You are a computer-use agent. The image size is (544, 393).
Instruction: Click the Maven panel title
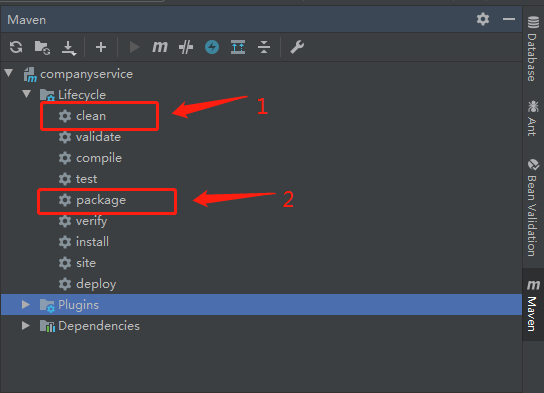pos(27,20)
